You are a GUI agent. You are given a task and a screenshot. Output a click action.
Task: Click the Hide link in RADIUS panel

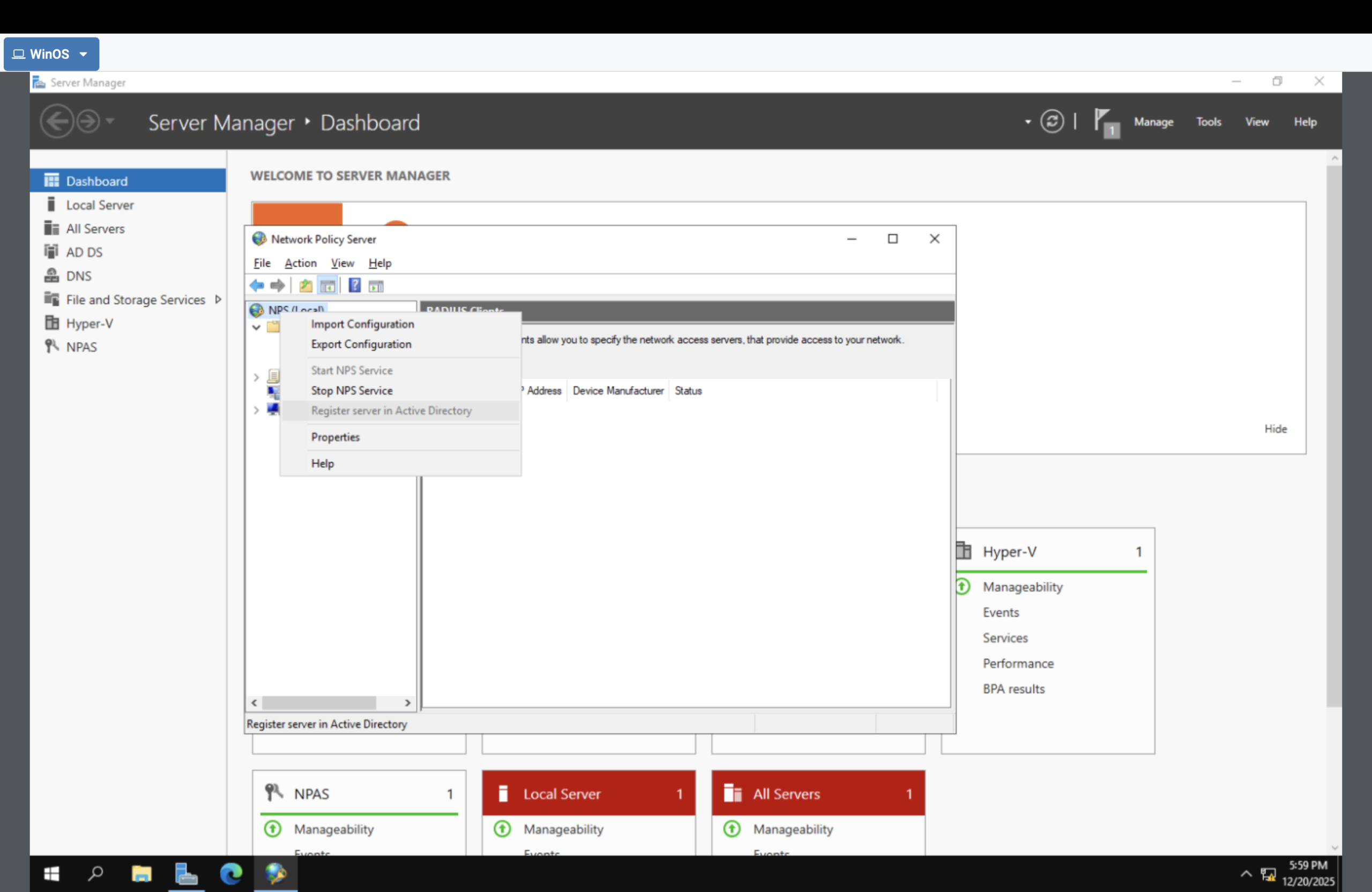(x=1275, y=429)
